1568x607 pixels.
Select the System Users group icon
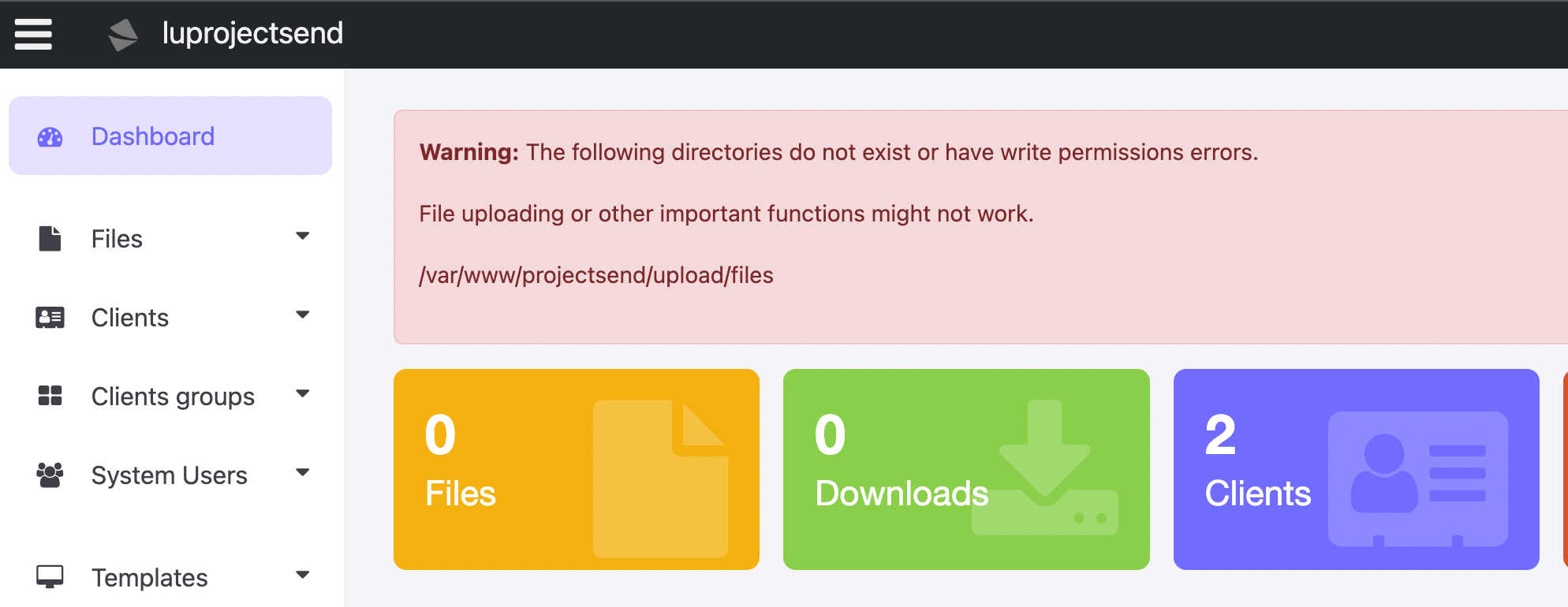49,473
